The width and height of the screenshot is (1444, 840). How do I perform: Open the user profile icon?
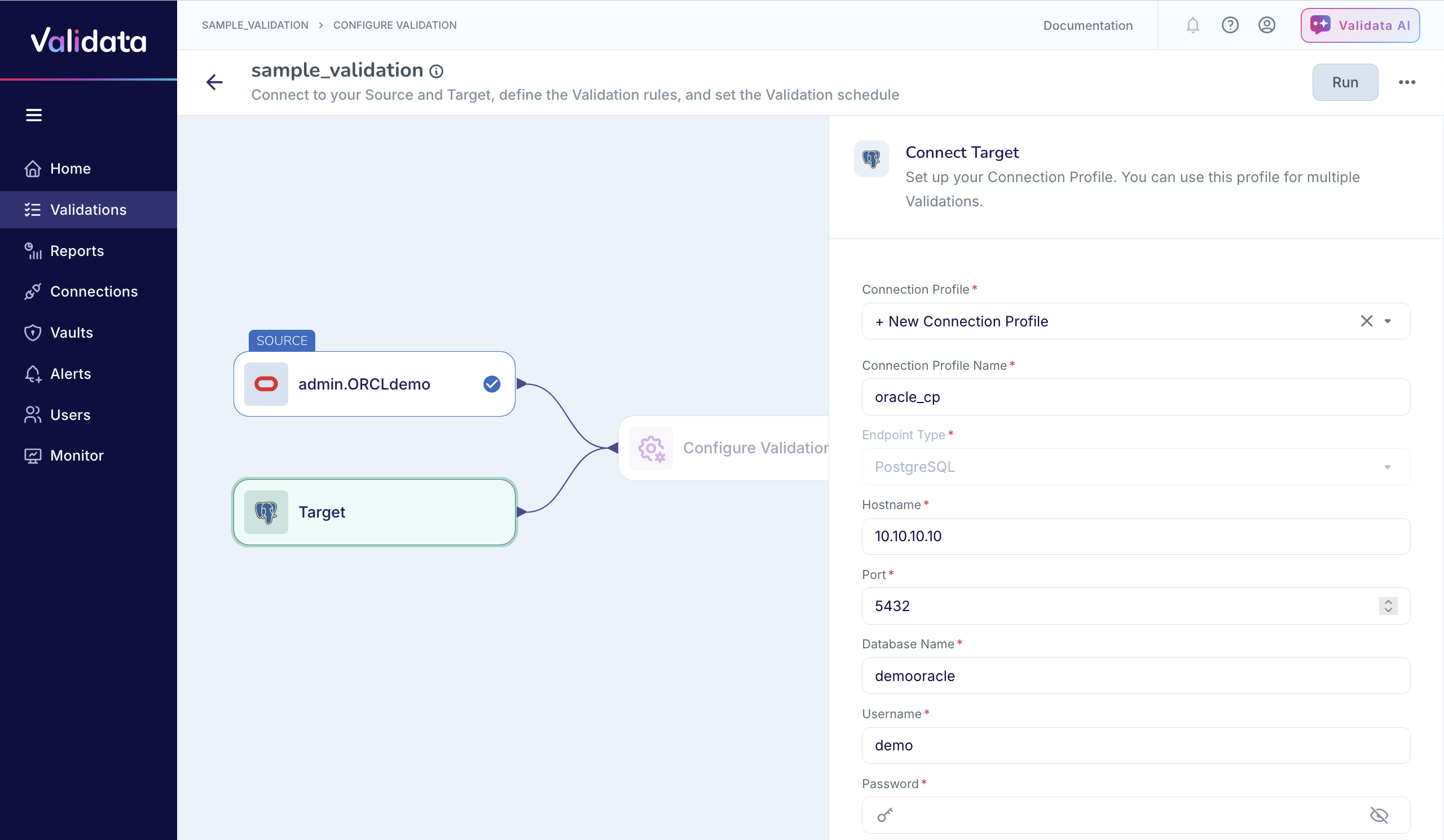click(1267, 25)
